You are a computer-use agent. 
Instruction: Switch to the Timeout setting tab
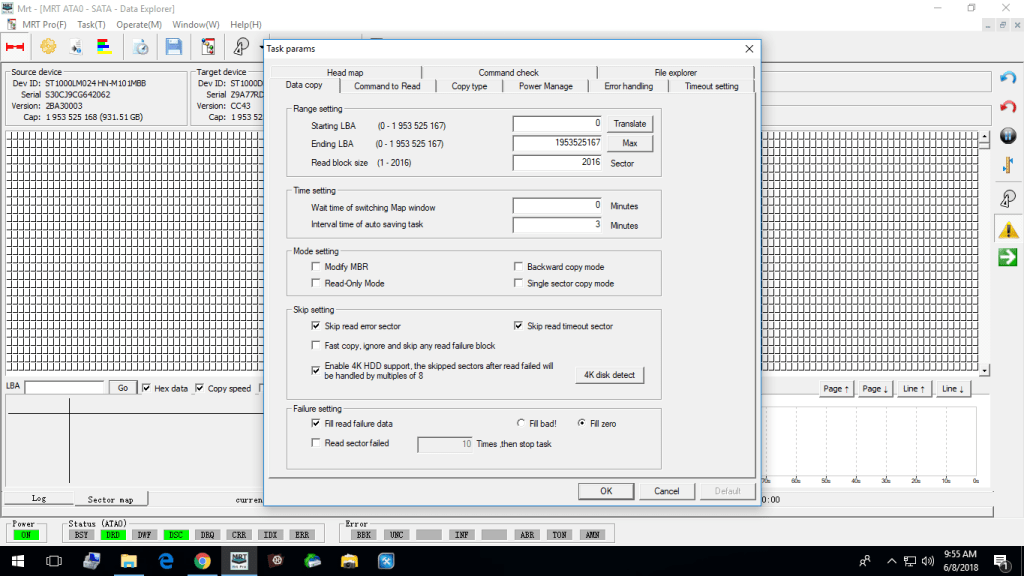pyautogui.click(x=711, y=86)
